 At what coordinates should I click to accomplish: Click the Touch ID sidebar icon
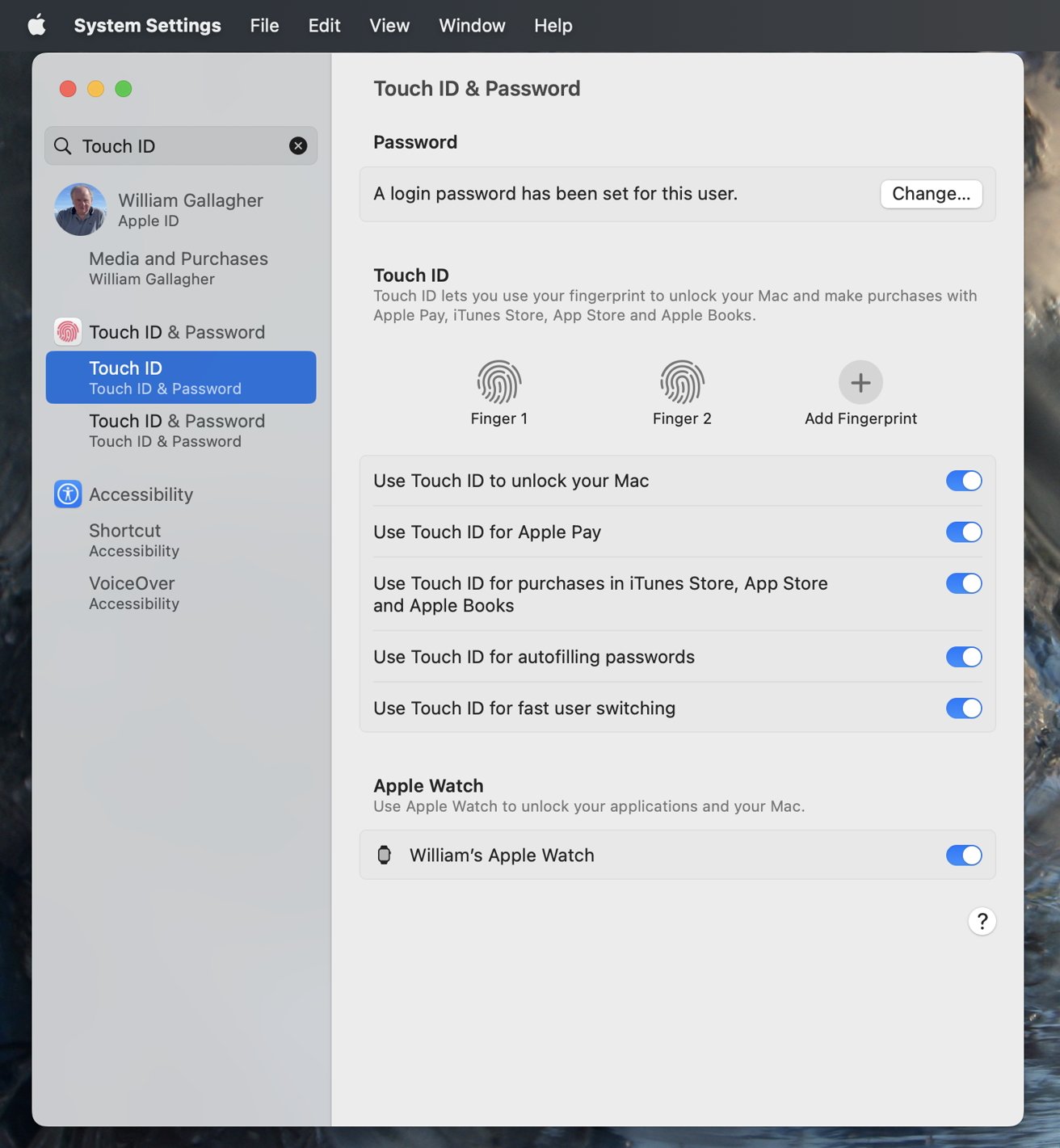[68, 331]
